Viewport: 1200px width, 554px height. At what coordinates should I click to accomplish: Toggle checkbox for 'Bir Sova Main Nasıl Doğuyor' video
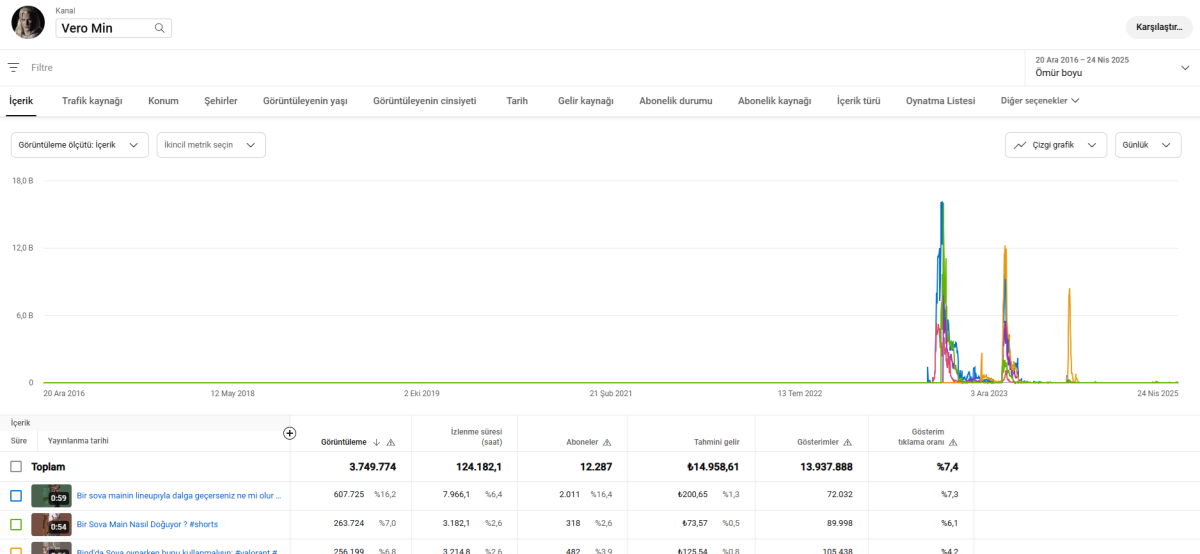16,524
